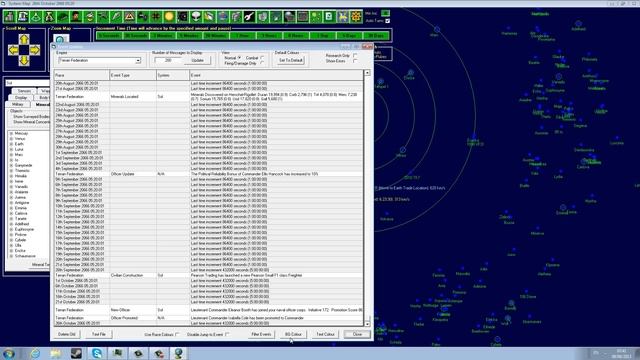Expand the Earth tree node
Image resolution: width=640 pixels, height=360 pixels.
pos(11,144)
